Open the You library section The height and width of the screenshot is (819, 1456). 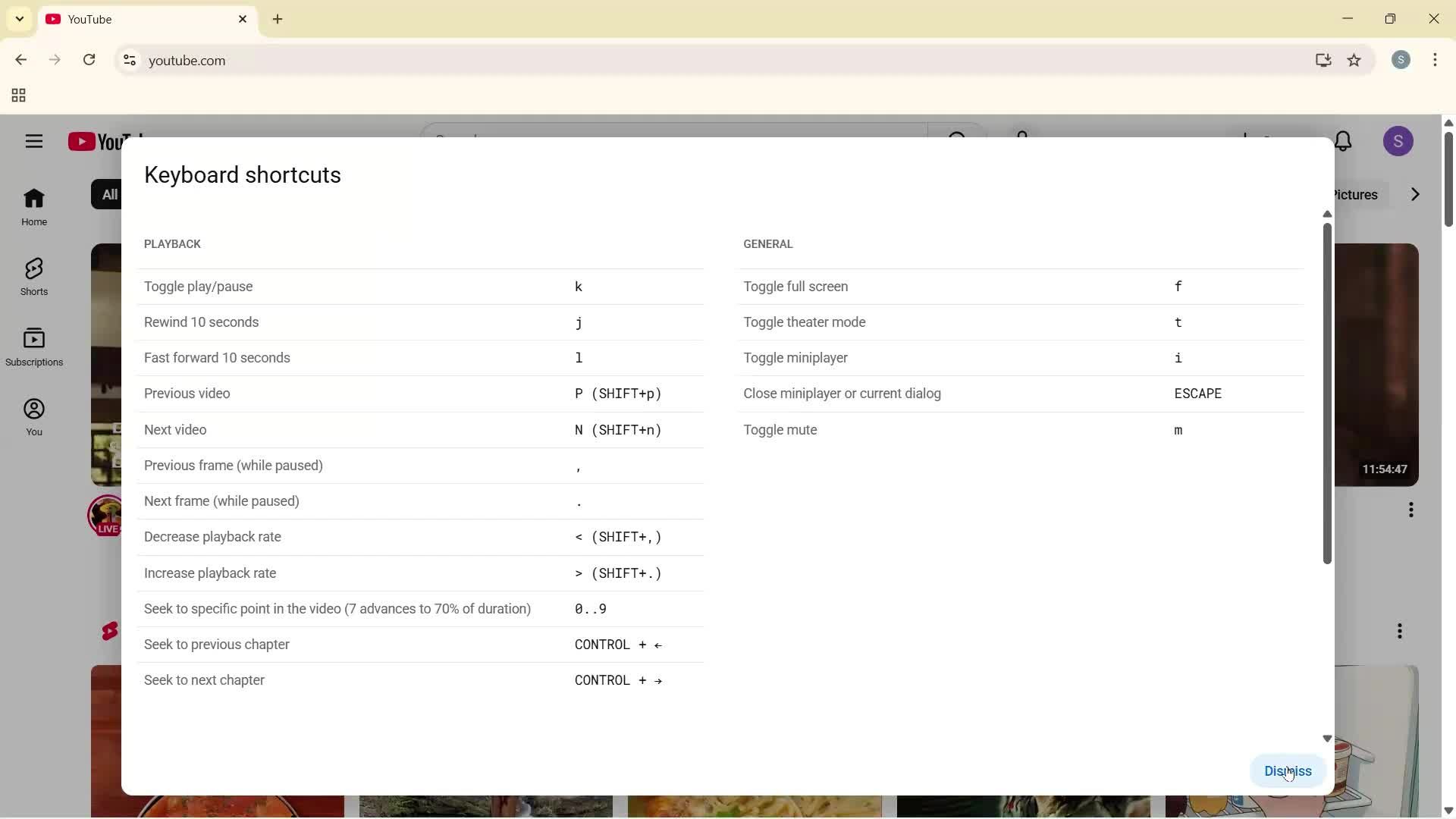click(33, 416)
